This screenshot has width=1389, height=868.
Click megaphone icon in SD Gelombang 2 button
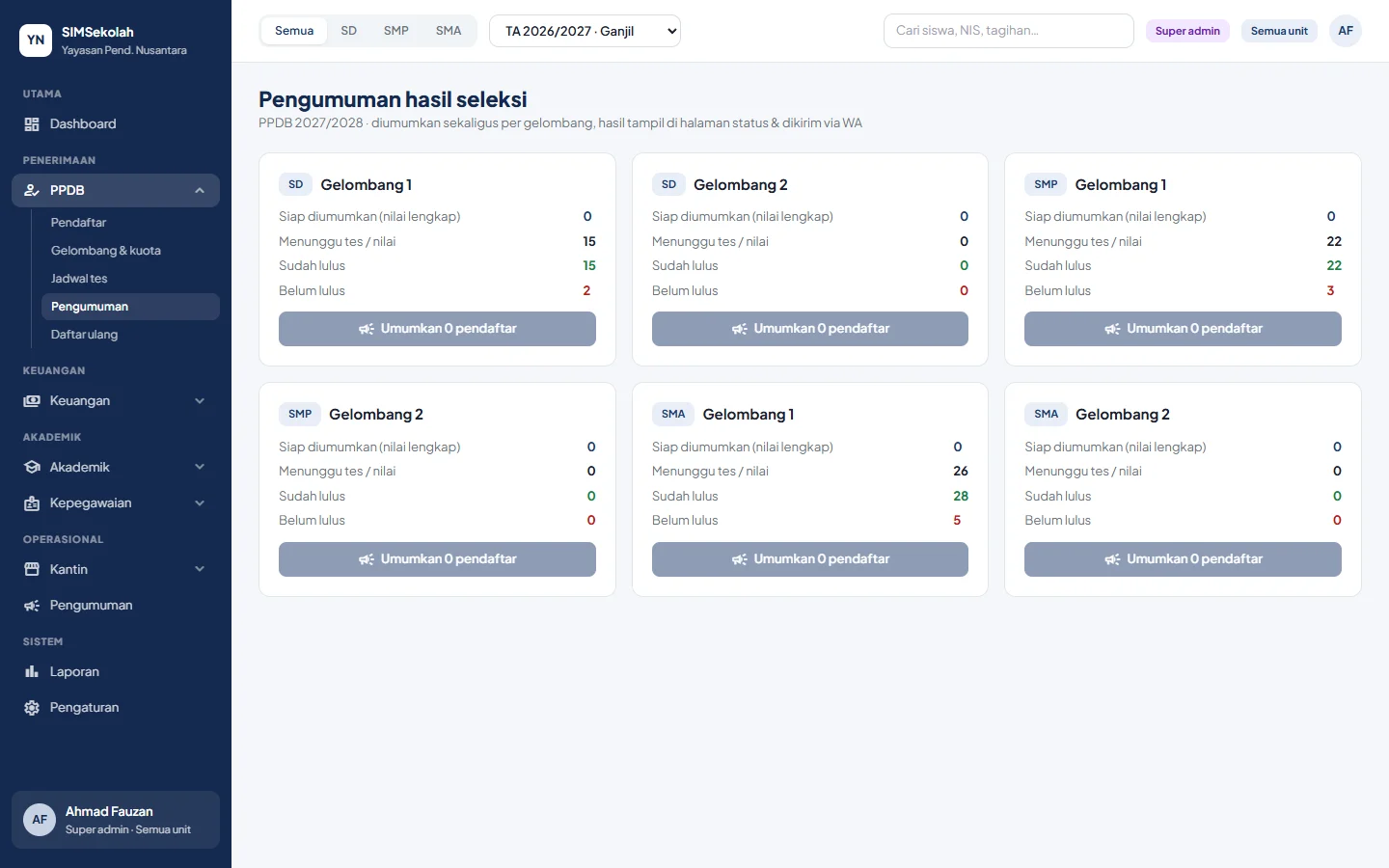coord(740,329)
